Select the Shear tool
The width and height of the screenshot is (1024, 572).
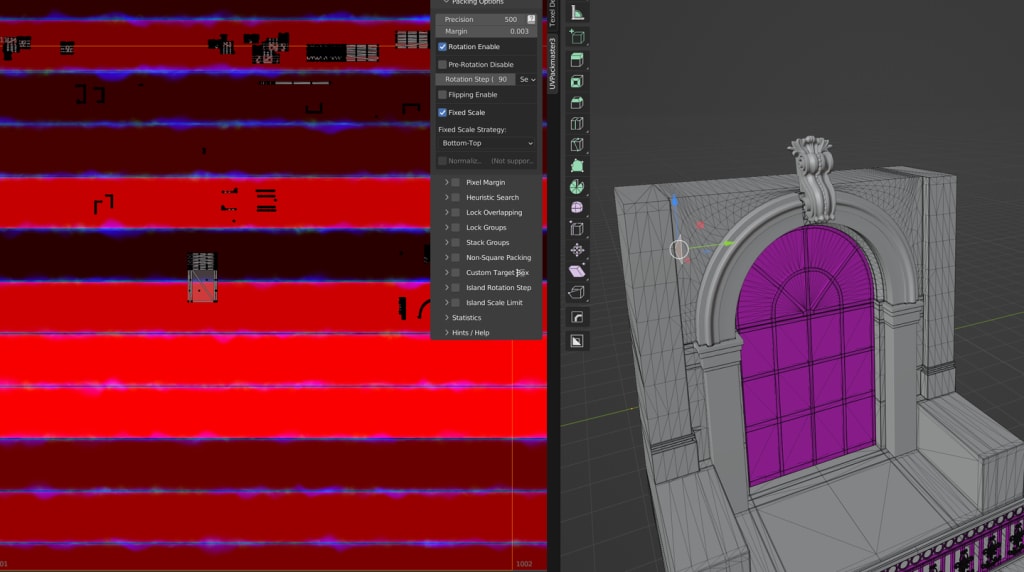point(577,271)
